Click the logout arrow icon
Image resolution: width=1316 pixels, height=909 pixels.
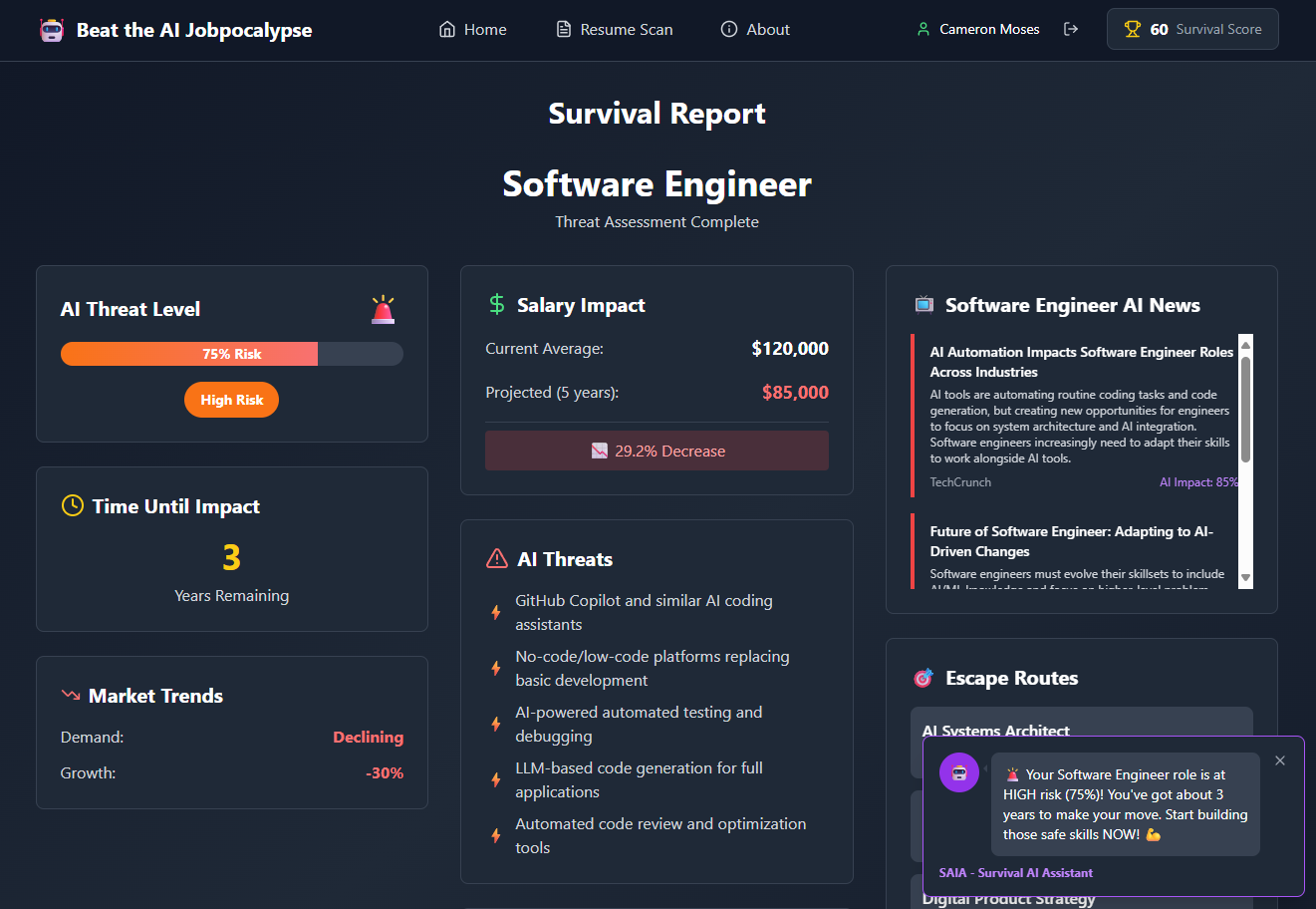1071,30
